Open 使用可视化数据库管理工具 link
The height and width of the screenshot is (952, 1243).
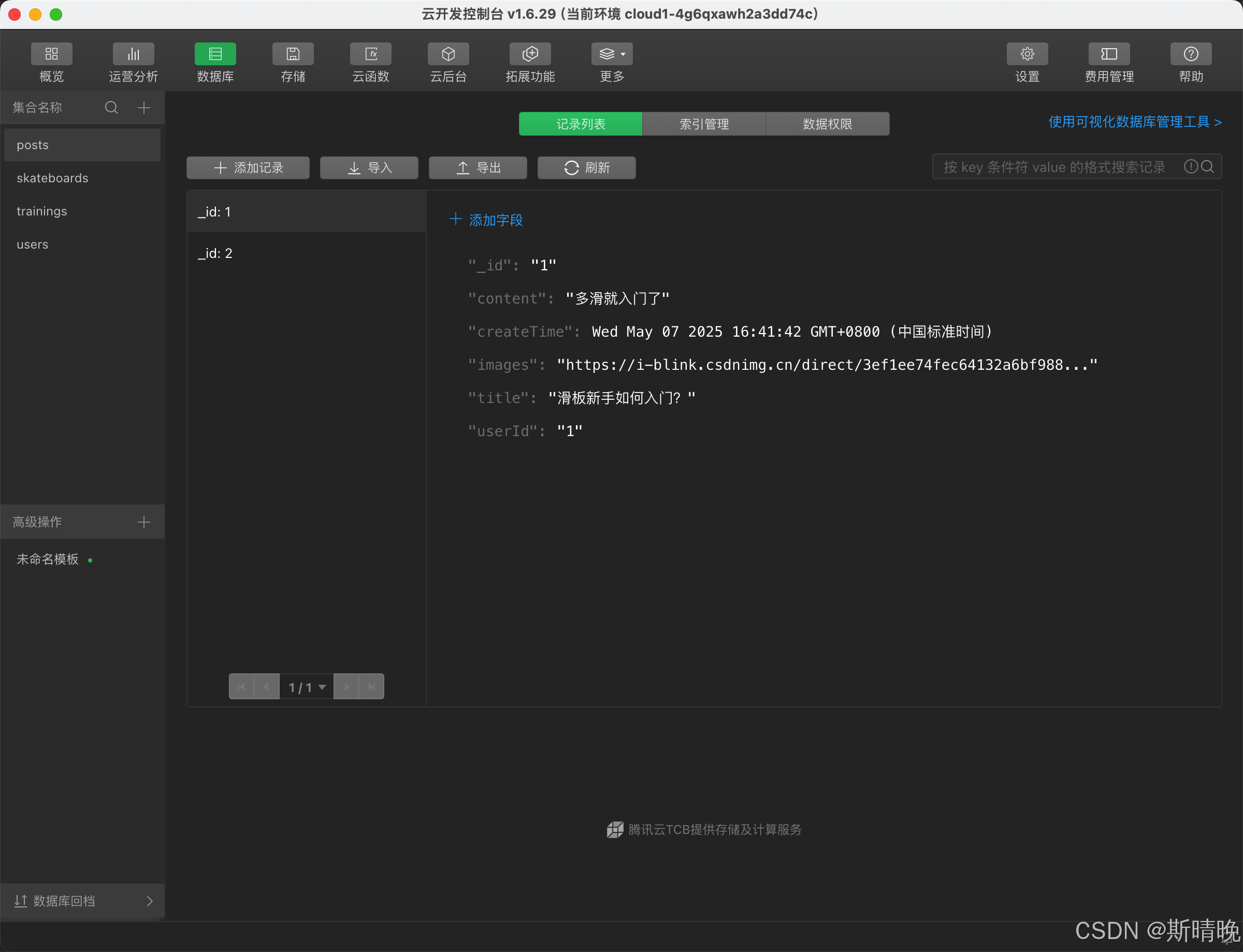(1134, 122)
